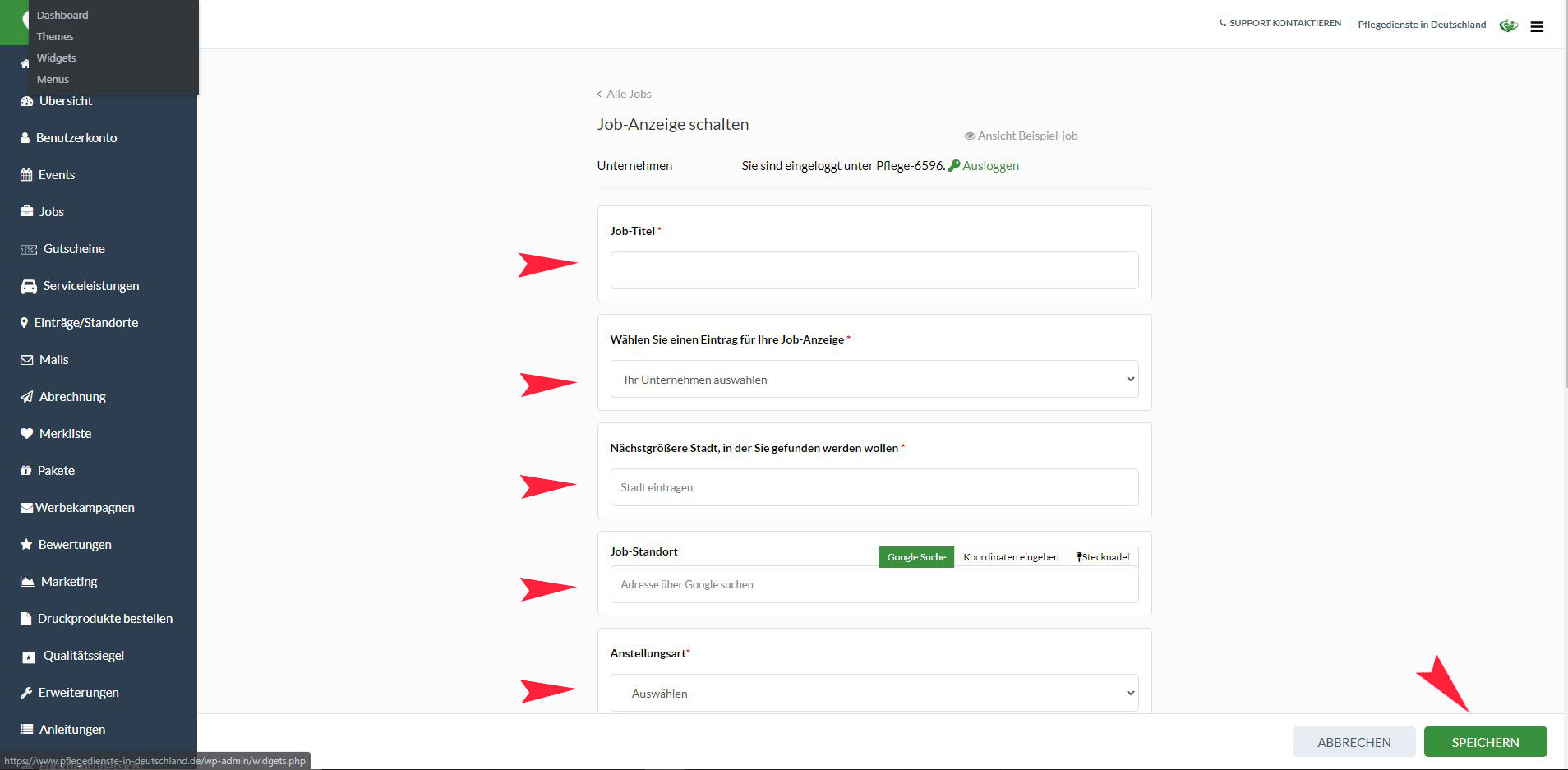Viewport: 1568px width, 770px height.
Task: Click the Gutscheine coupon icon
Action: 29,249
